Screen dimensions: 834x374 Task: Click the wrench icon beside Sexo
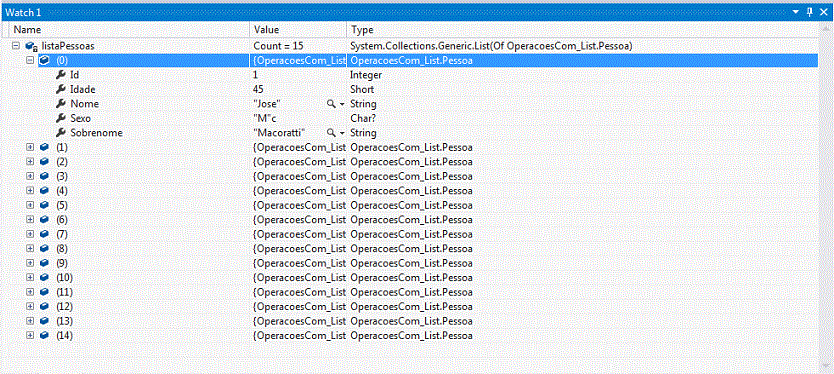(x=61, y=118)
